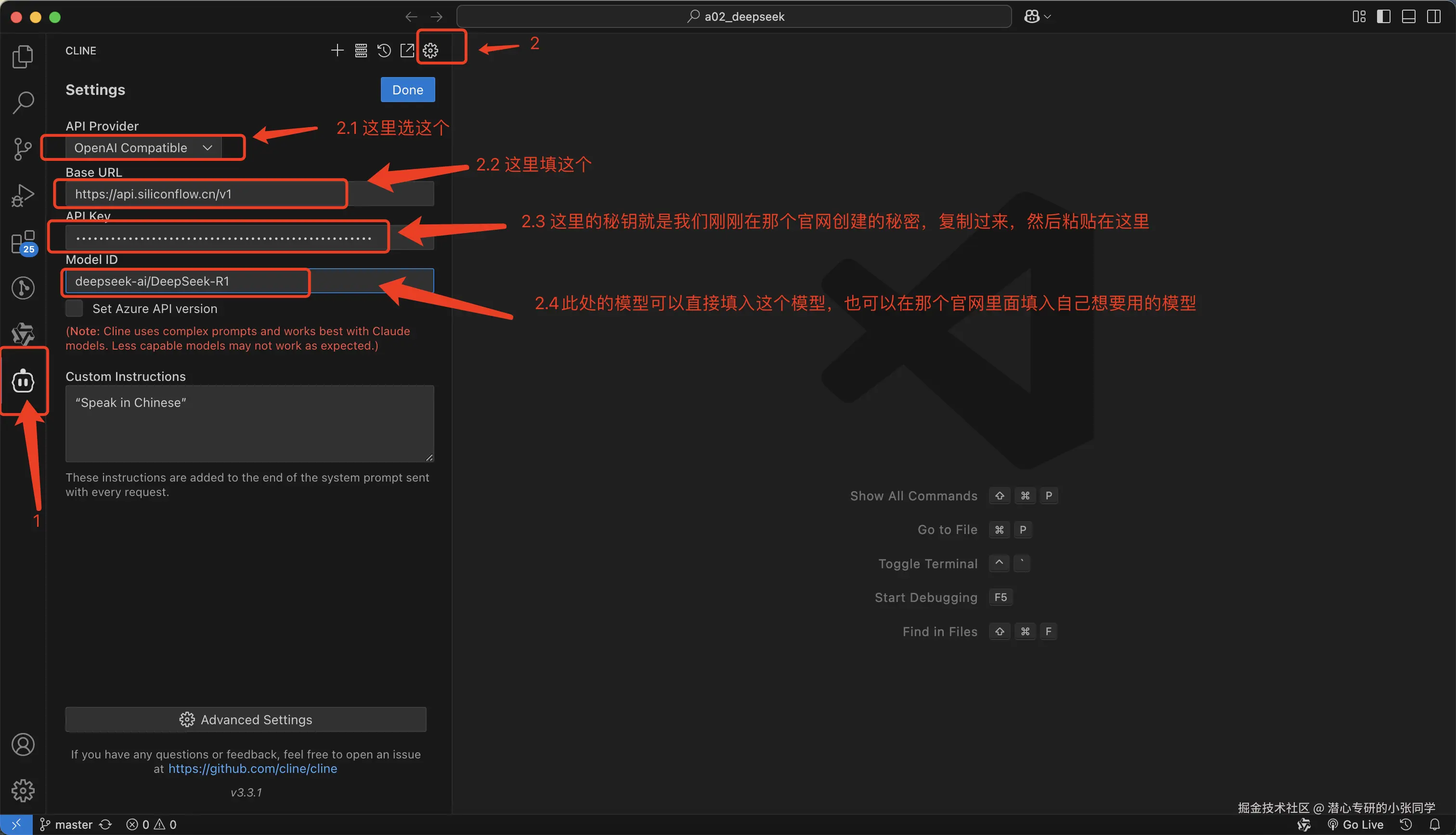Toggle the bottom panel layout icon
This screenshot has width=1456, height=835.
tap(1408, 17)
